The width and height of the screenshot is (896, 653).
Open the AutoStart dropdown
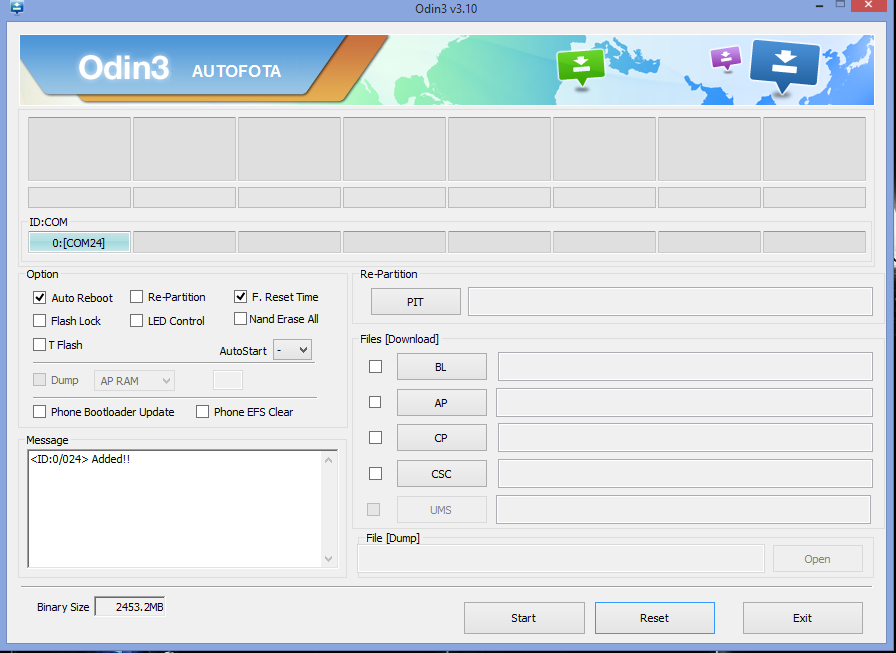point(293,350)
